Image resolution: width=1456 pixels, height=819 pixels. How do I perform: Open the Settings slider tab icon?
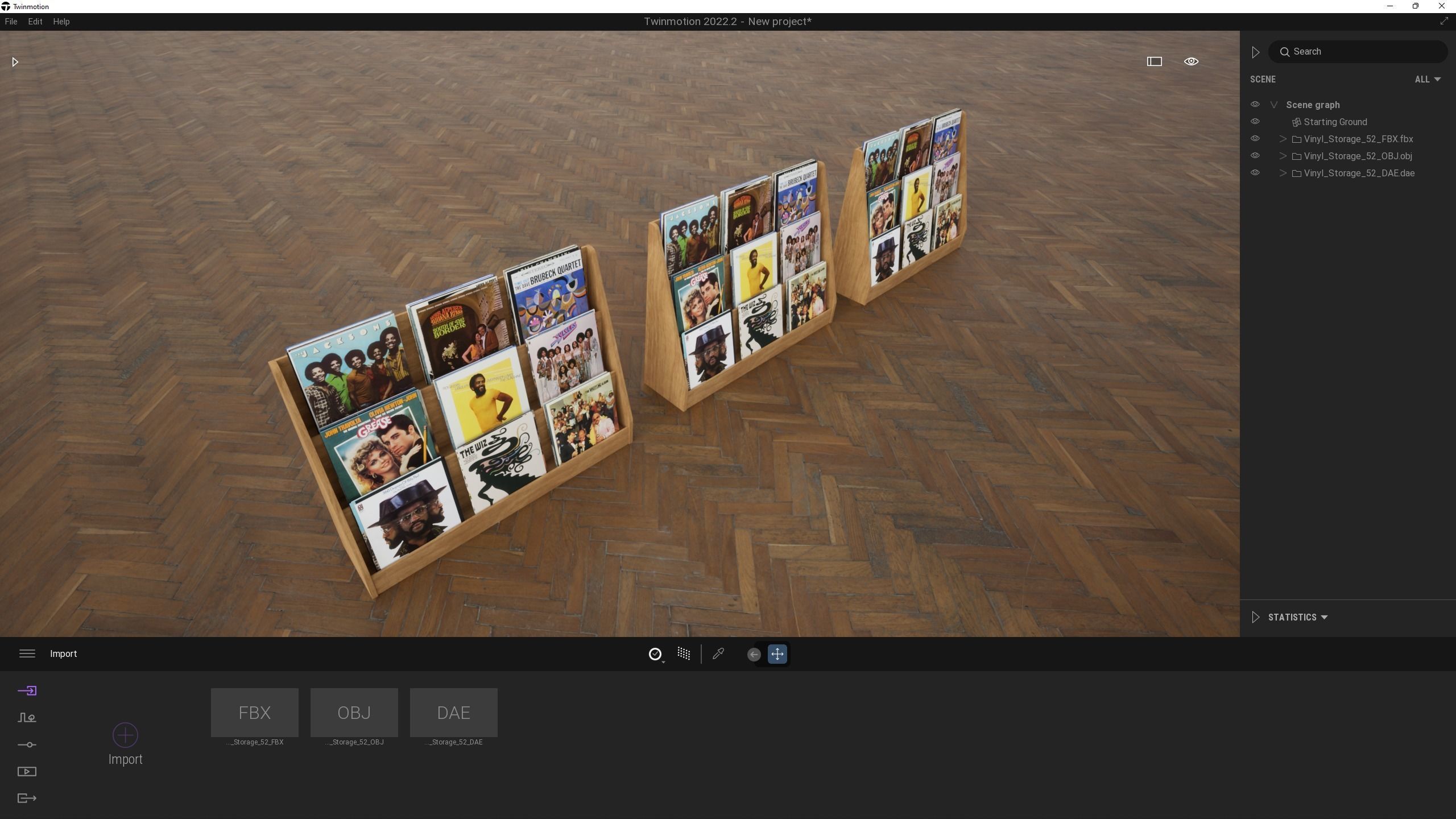27,744
